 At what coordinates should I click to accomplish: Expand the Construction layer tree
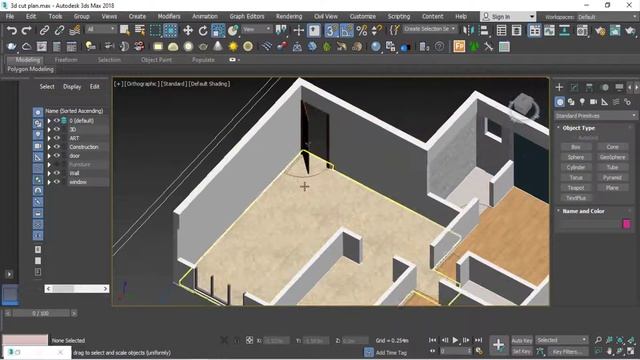[49, 147]
